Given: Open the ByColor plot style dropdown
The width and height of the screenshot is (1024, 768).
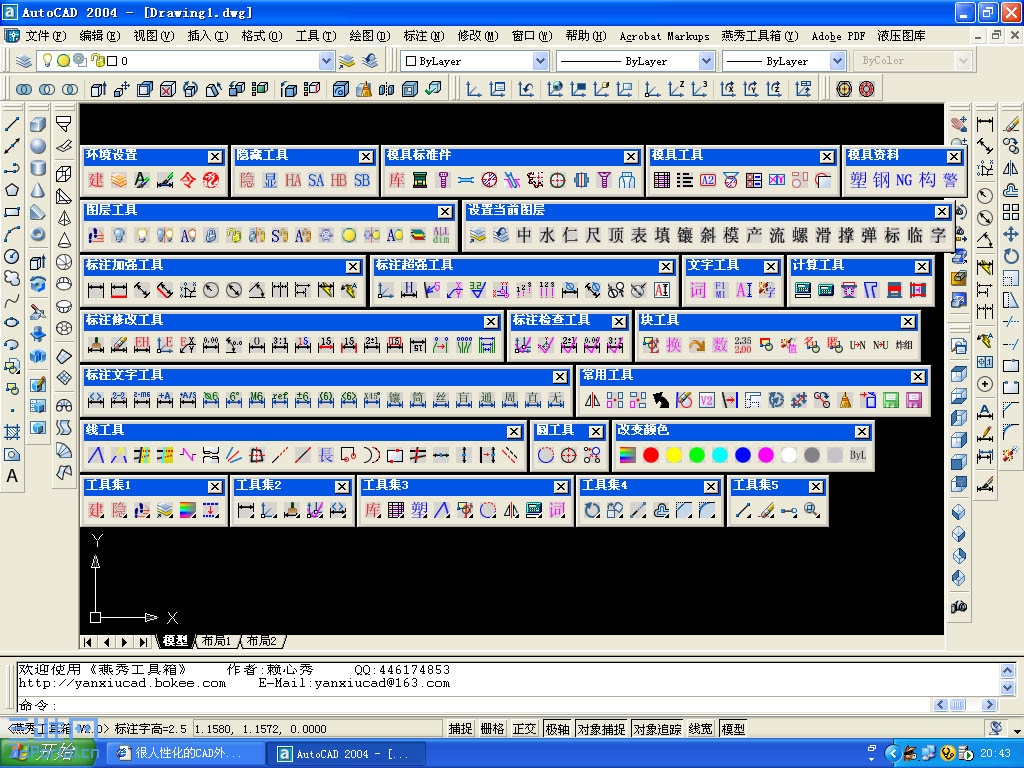Looking at the screenshot, I should pos(963,61).
